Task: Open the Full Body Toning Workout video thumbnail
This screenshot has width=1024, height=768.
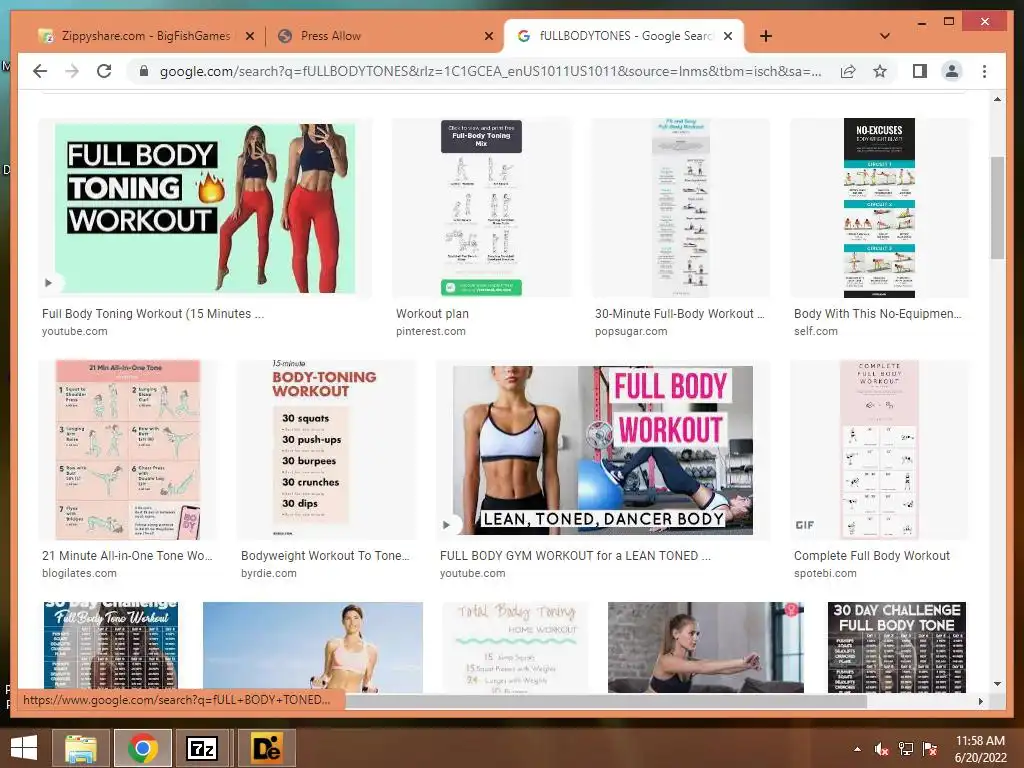Action: (205, 208)
